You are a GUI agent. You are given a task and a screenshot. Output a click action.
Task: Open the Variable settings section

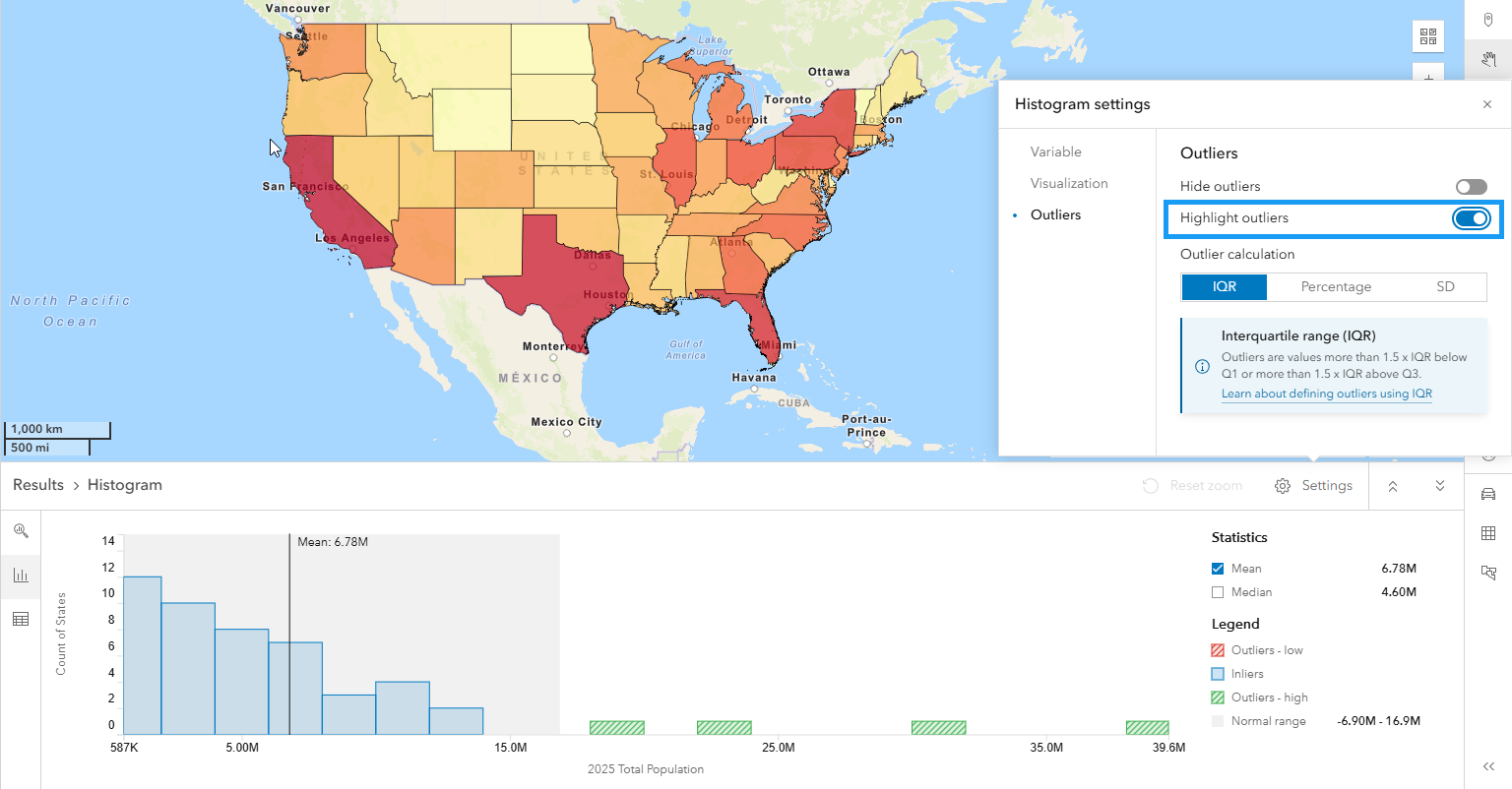[1056, 152]
